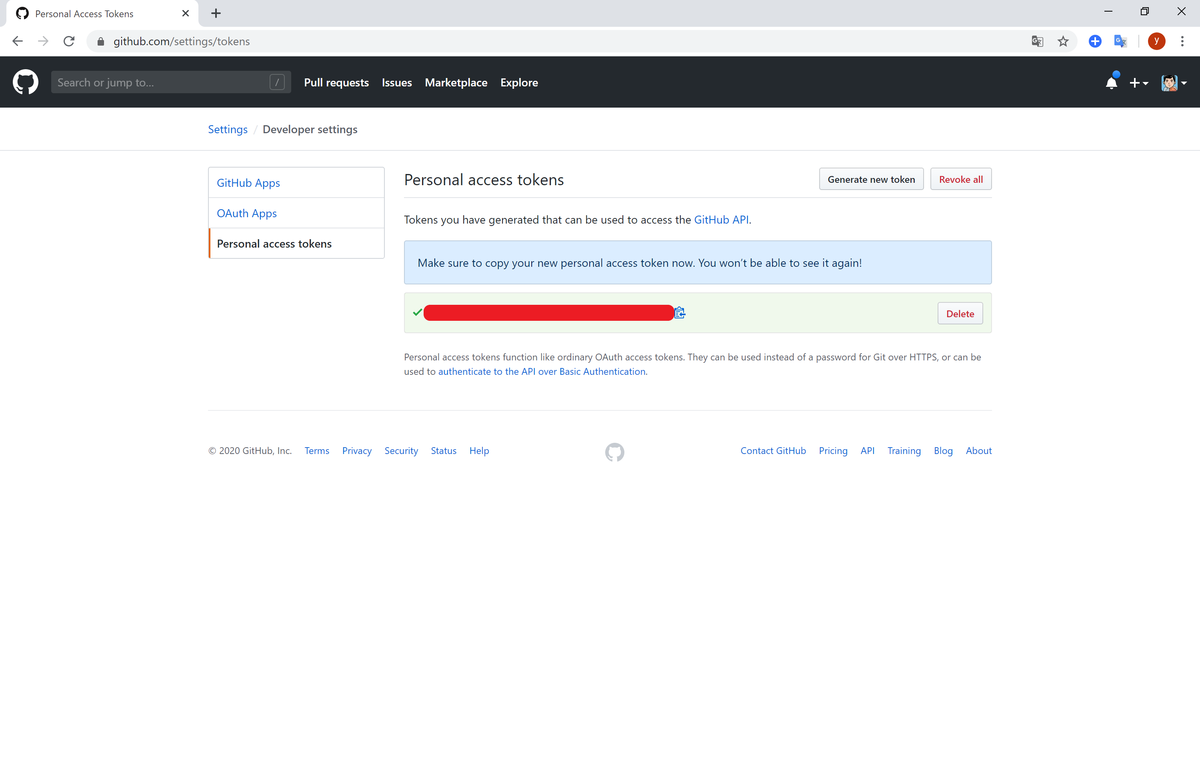Click the copy-your-token notice text

639,263
